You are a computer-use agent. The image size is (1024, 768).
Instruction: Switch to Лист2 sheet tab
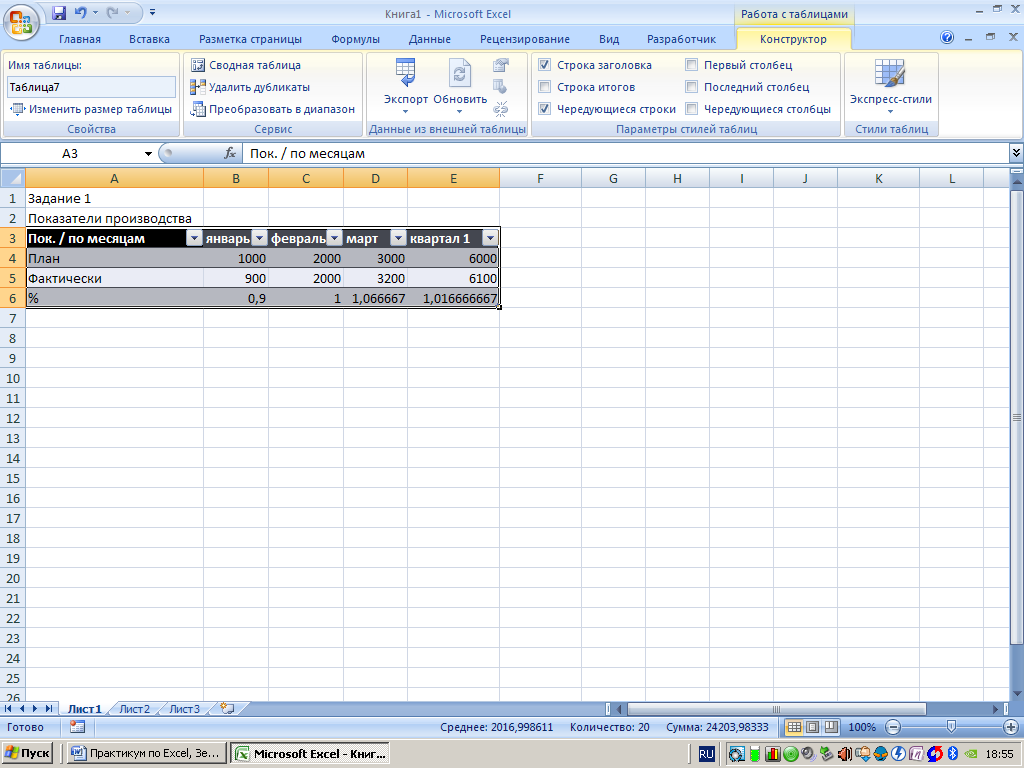[135, 709]
